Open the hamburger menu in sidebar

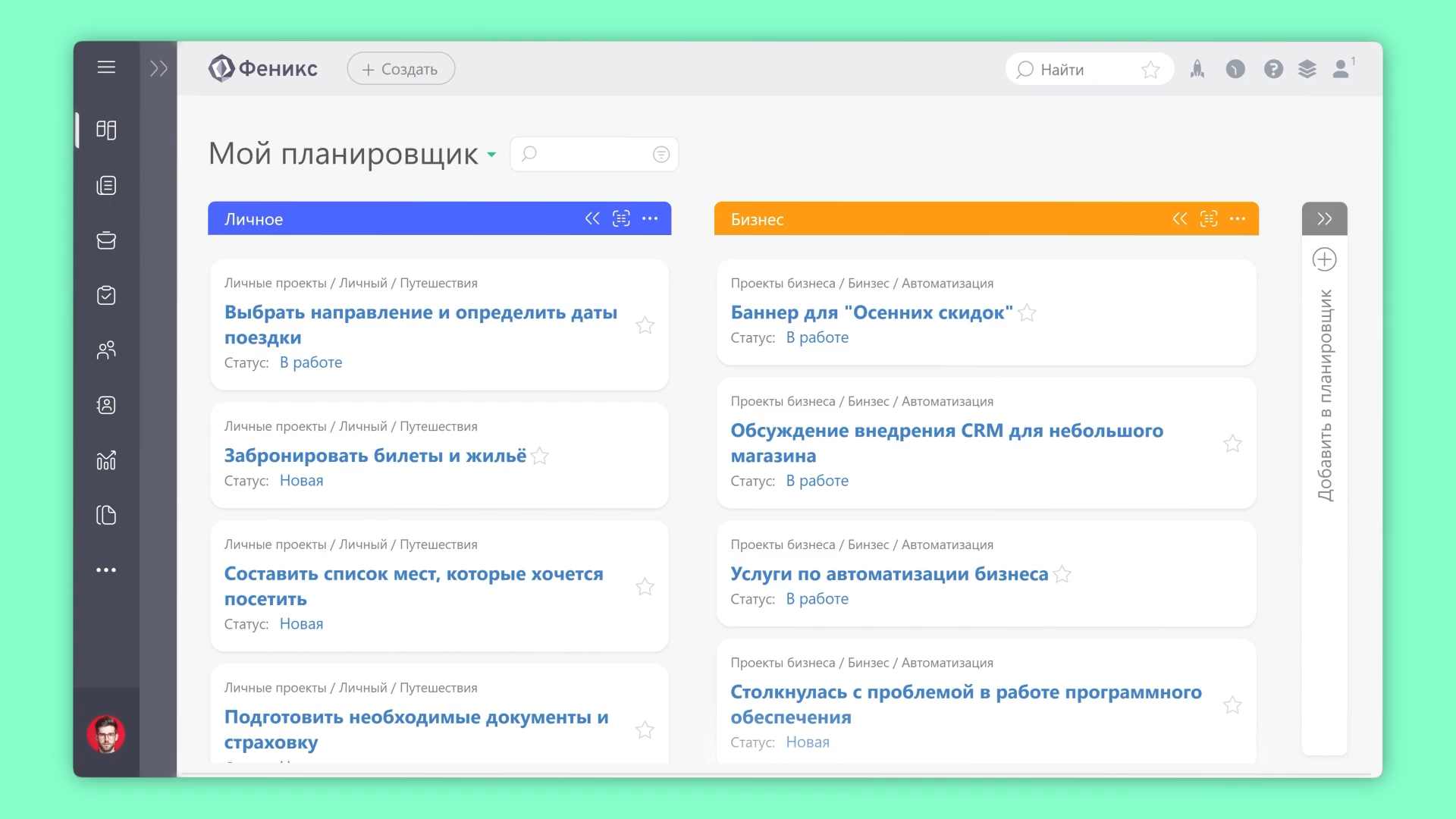point(106,67)
